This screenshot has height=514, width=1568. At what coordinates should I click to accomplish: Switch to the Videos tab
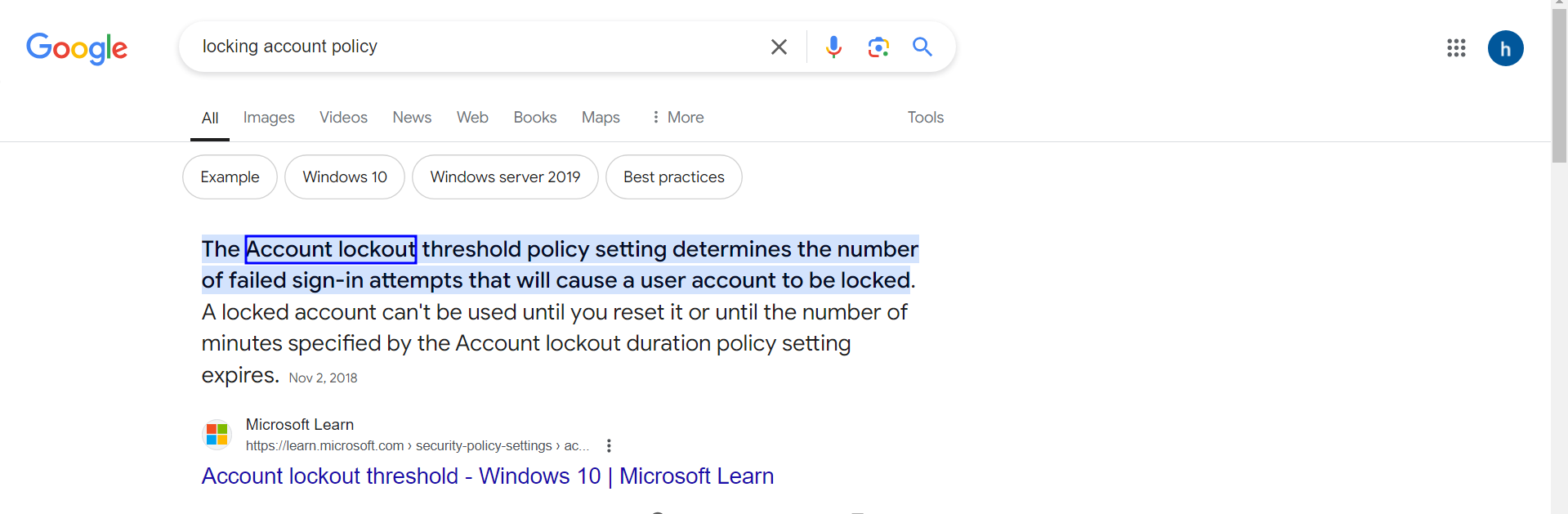click(343, 118)
